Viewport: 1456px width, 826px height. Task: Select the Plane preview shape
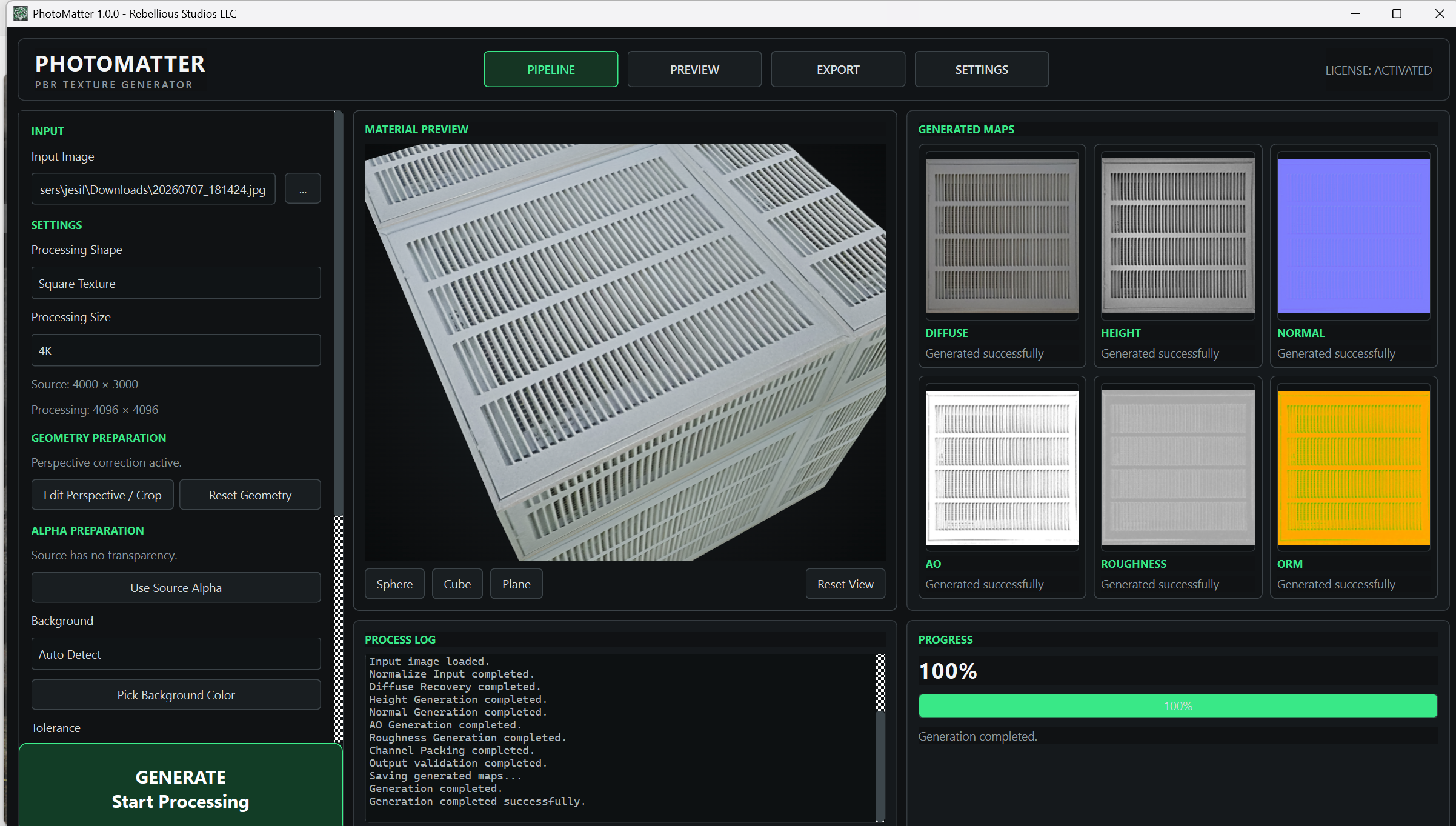point(516,584)
